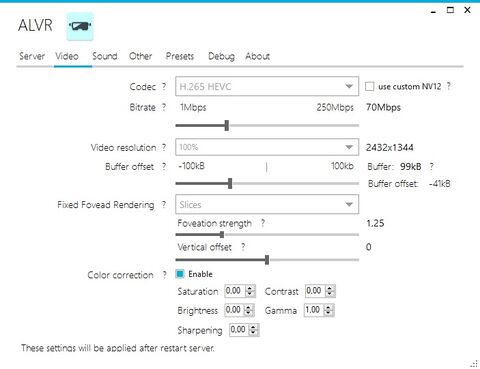
Task: Click the 70Mbps bitrate value
Action: (383, 107)
